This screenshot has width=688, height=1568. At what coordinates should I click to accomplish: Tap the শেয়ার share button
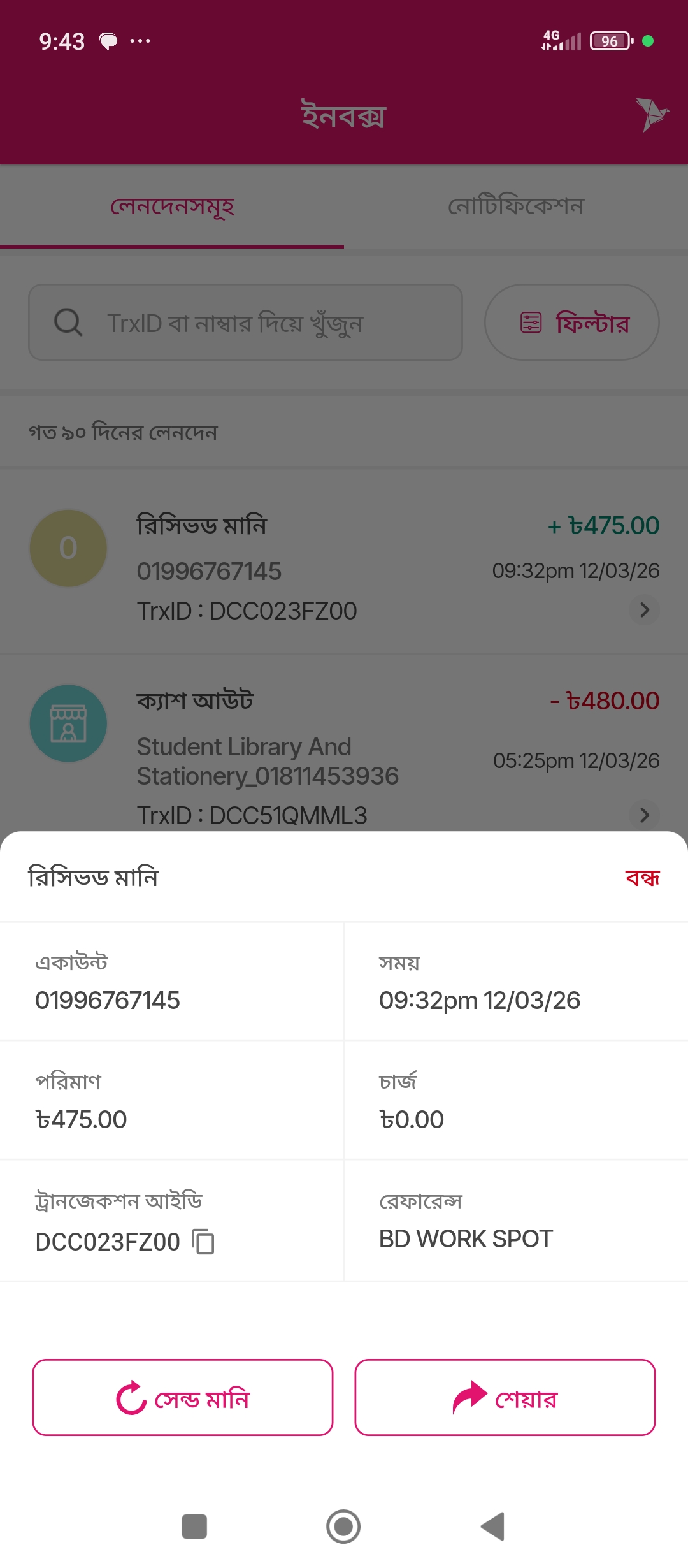(505, 1398)
